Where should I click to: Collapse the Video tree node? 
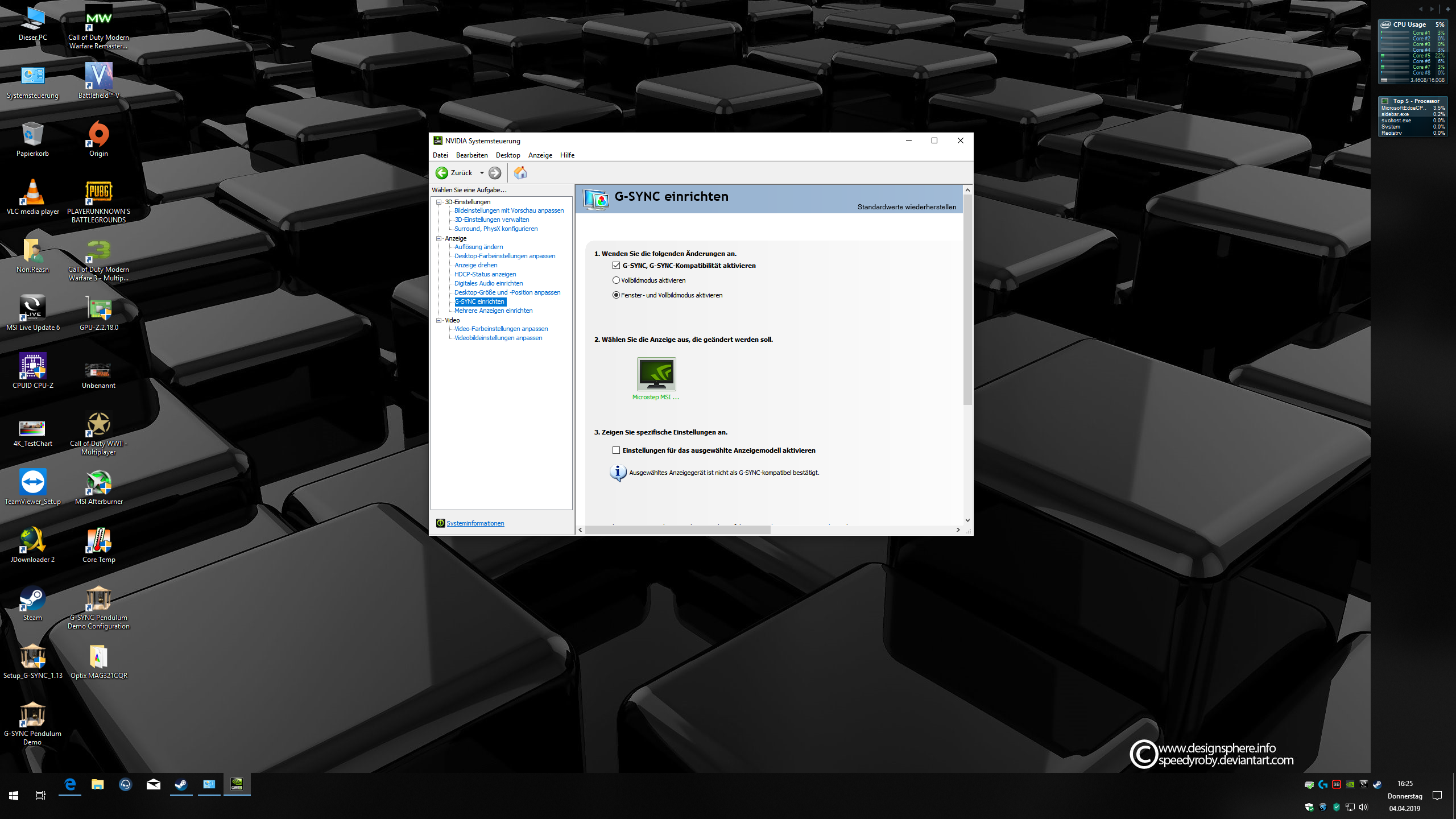coord(439,320)
